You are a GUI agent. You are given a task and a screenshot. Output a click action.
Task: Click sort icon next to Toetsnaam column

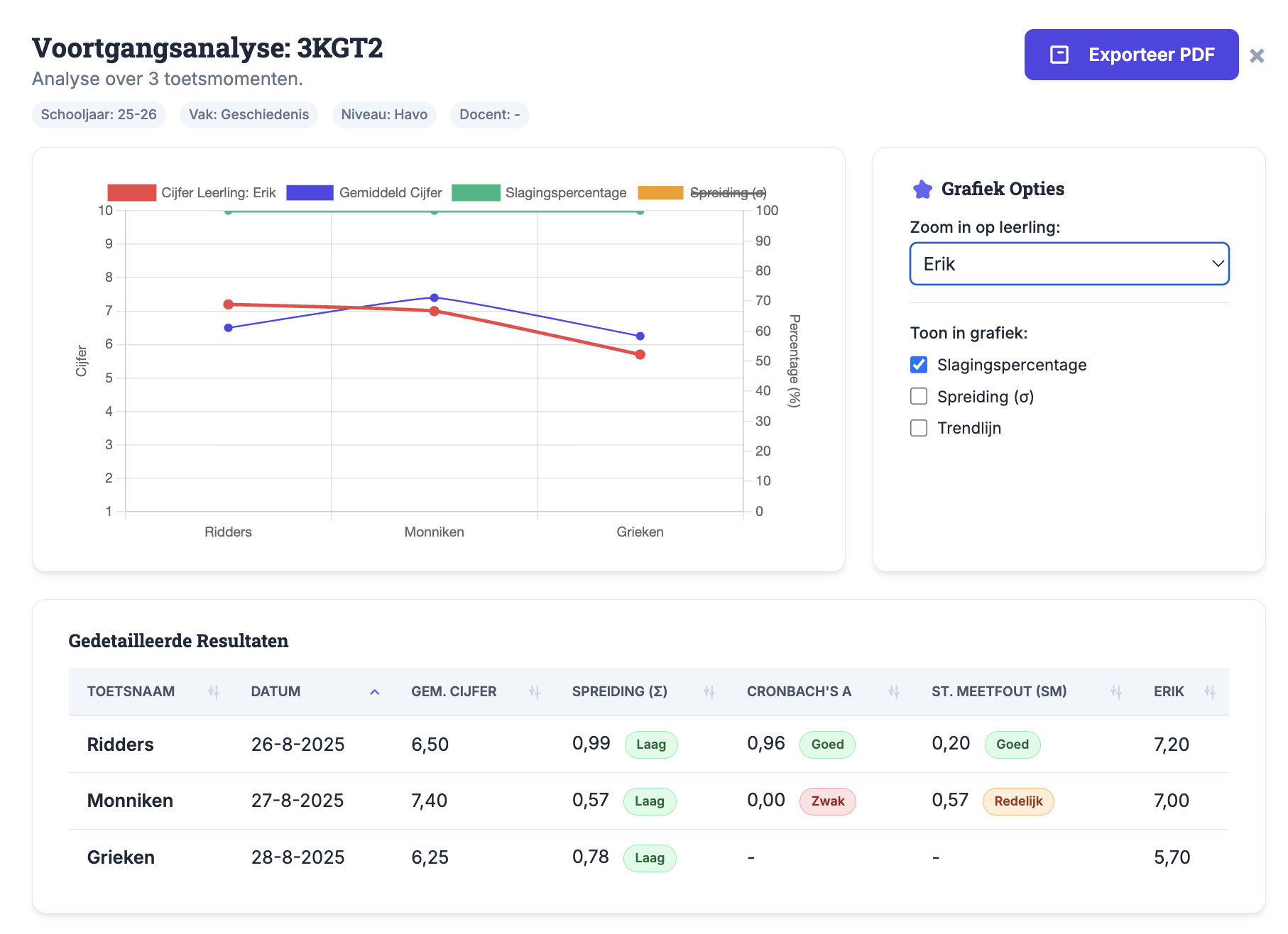213,692
